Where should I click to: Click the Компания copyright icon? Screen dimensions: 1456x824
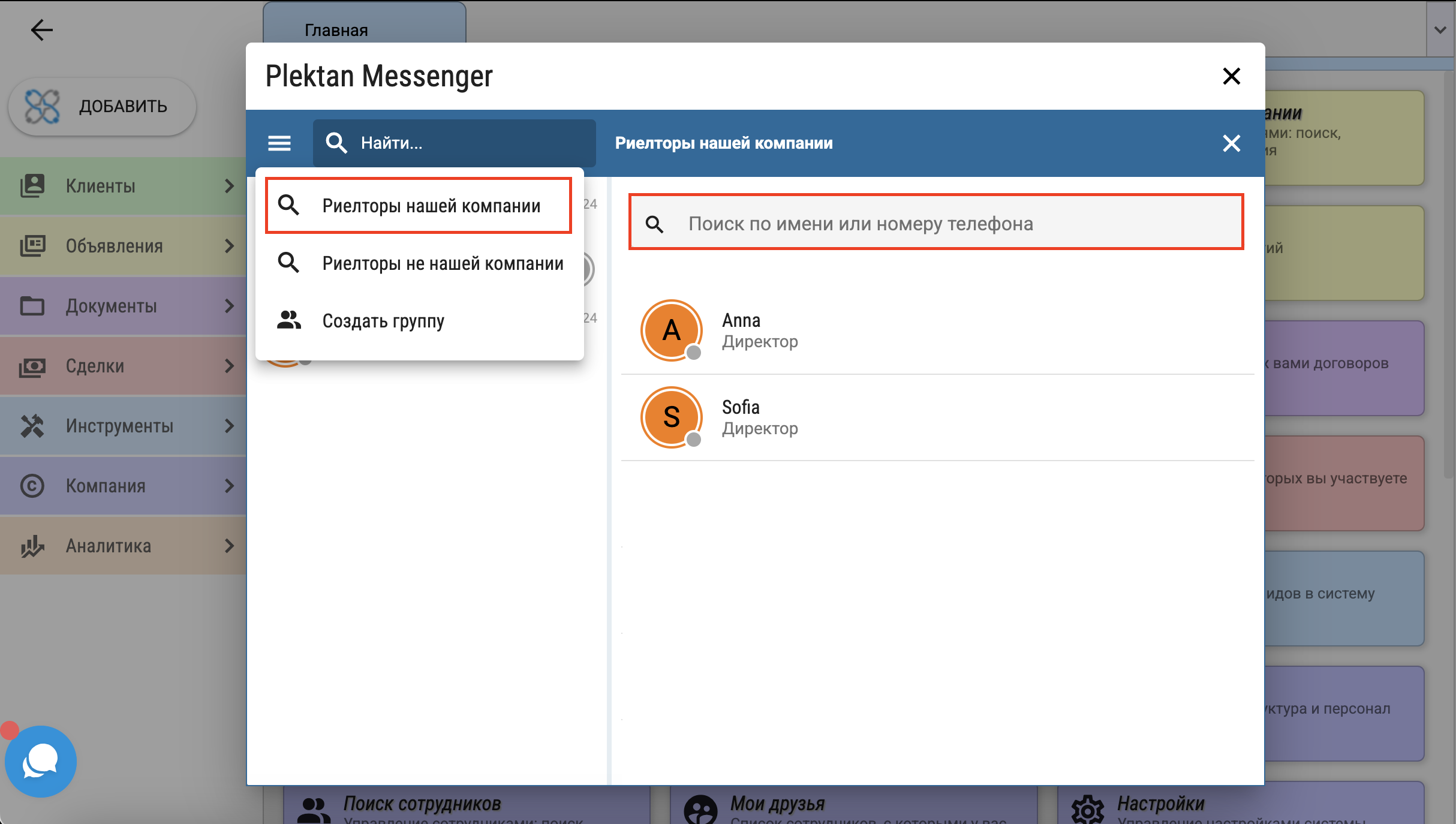[32, 486]
